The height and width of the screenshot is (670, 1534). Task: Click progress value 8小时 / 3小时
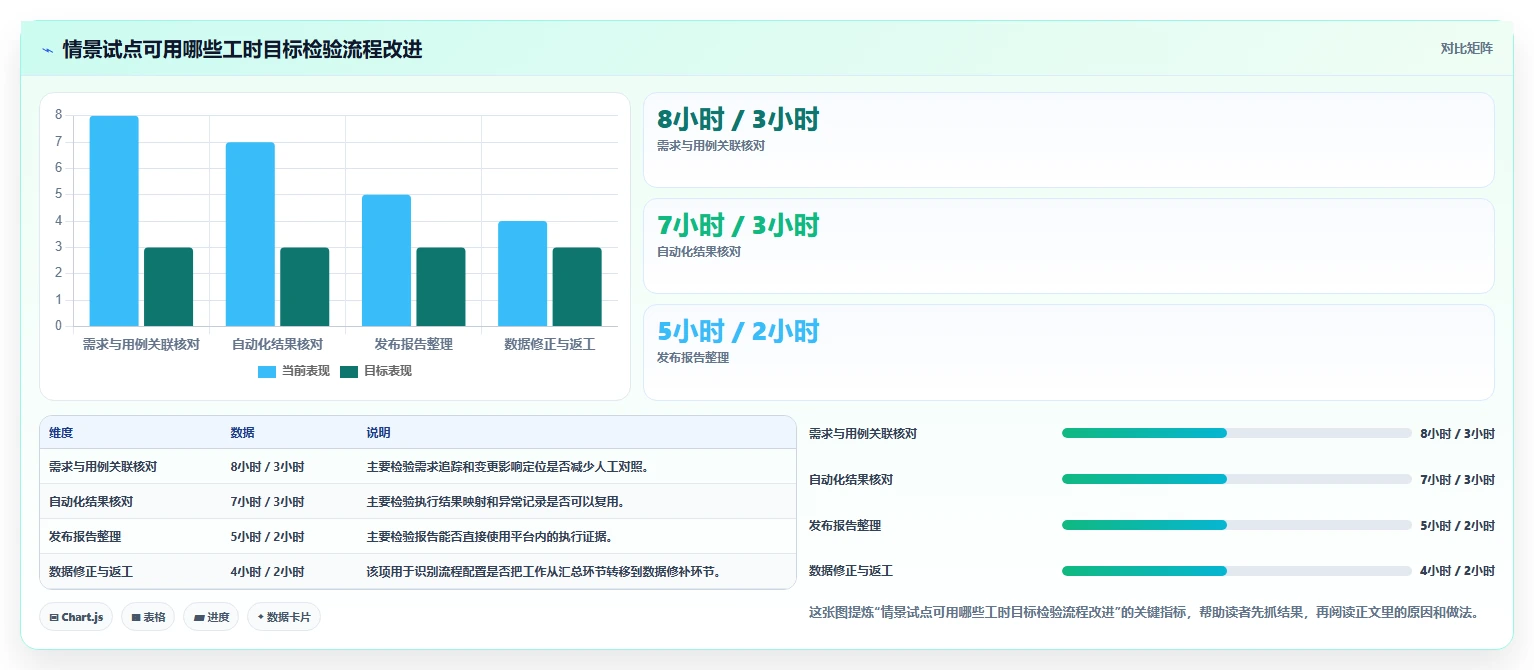tap(1457, 434)
